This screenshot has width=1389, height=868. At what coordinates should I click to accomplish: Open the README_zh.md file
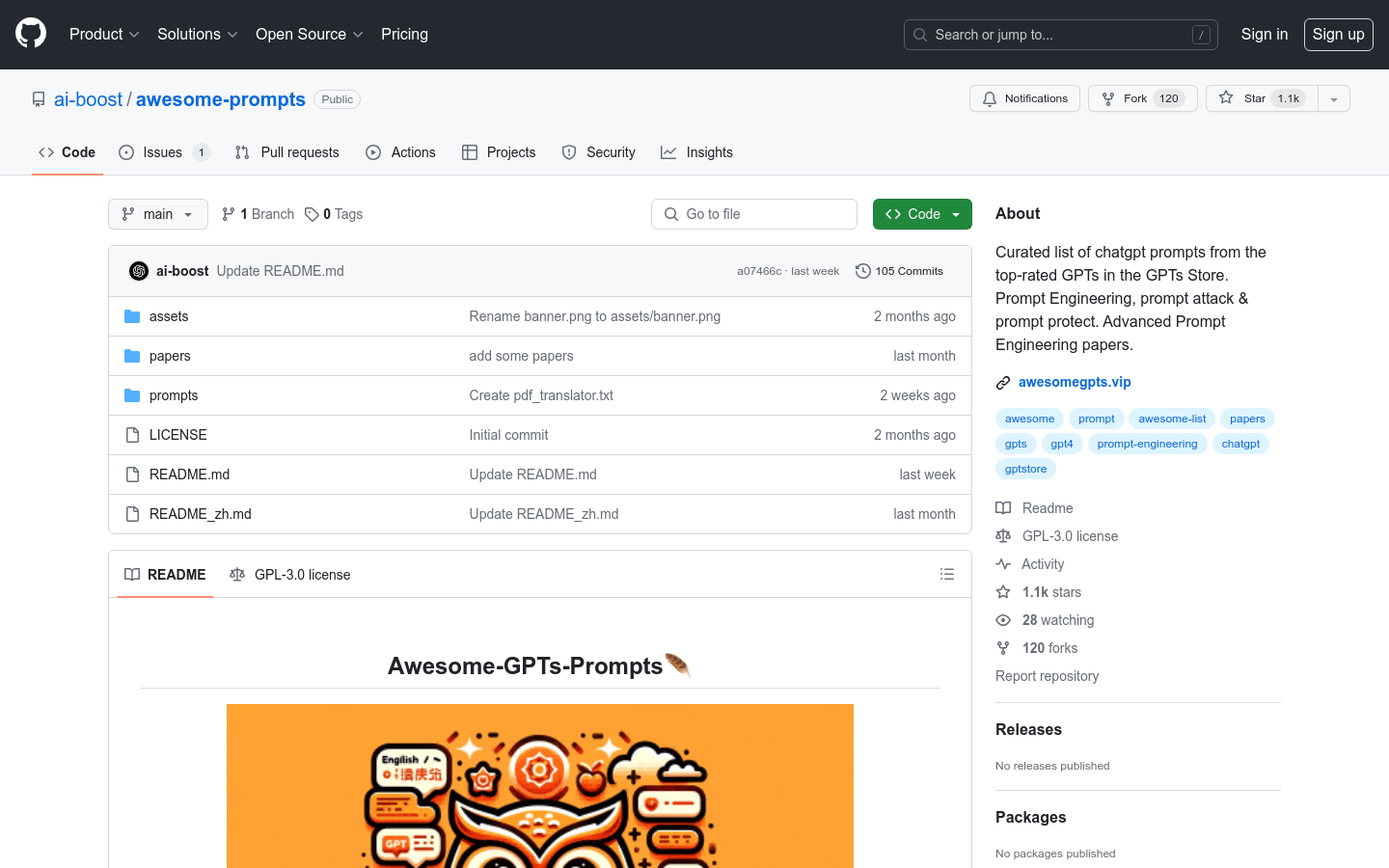click(x=201, y=514)
